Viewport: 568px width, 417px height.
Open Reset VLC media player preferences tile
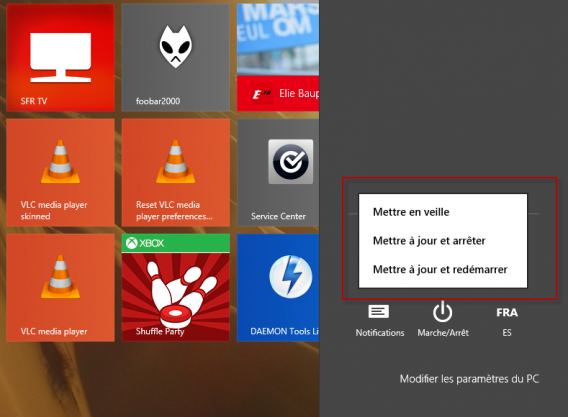[x=176, y=172]
